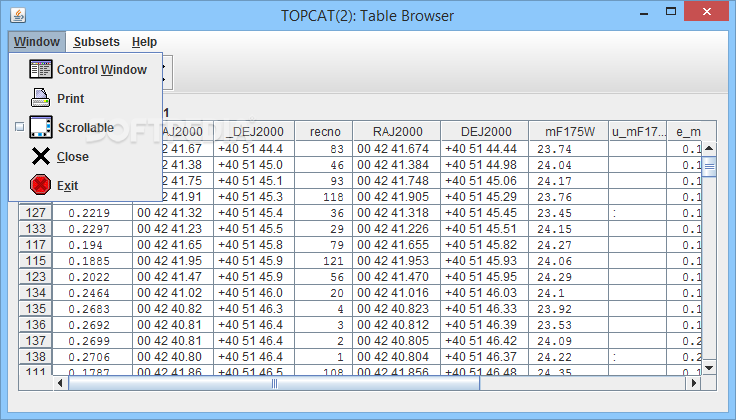The height and width of the screenshot is (420, 736).
Task: Select row header 136
Action: click(36, 324)
